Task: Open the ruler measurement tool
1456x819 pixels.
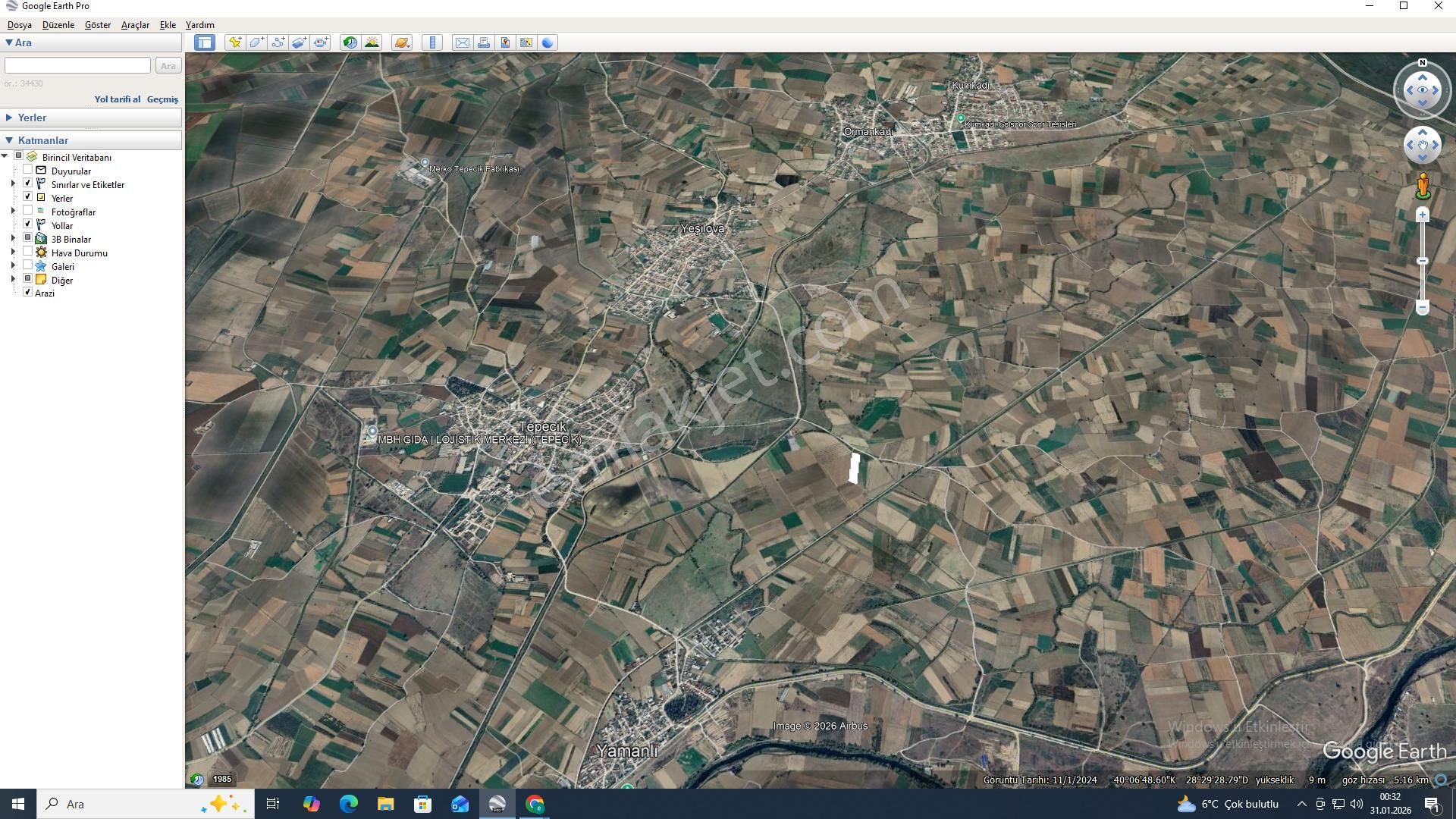Action: [432, 42]
